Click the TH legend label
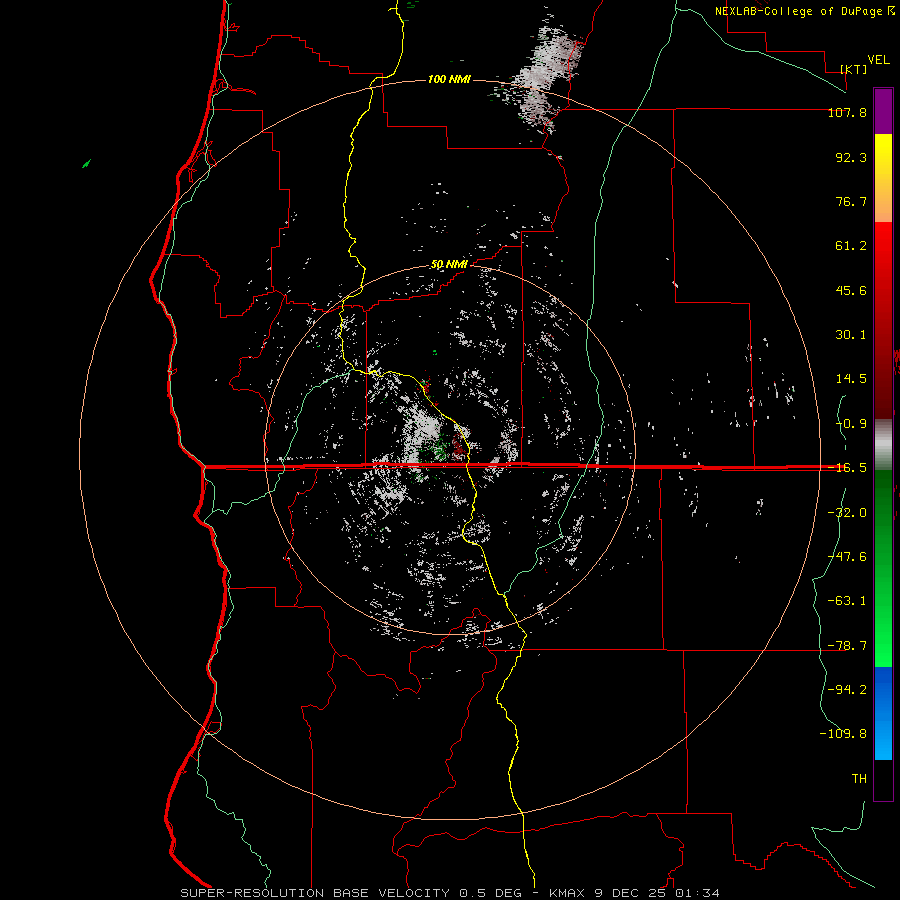 859,779
